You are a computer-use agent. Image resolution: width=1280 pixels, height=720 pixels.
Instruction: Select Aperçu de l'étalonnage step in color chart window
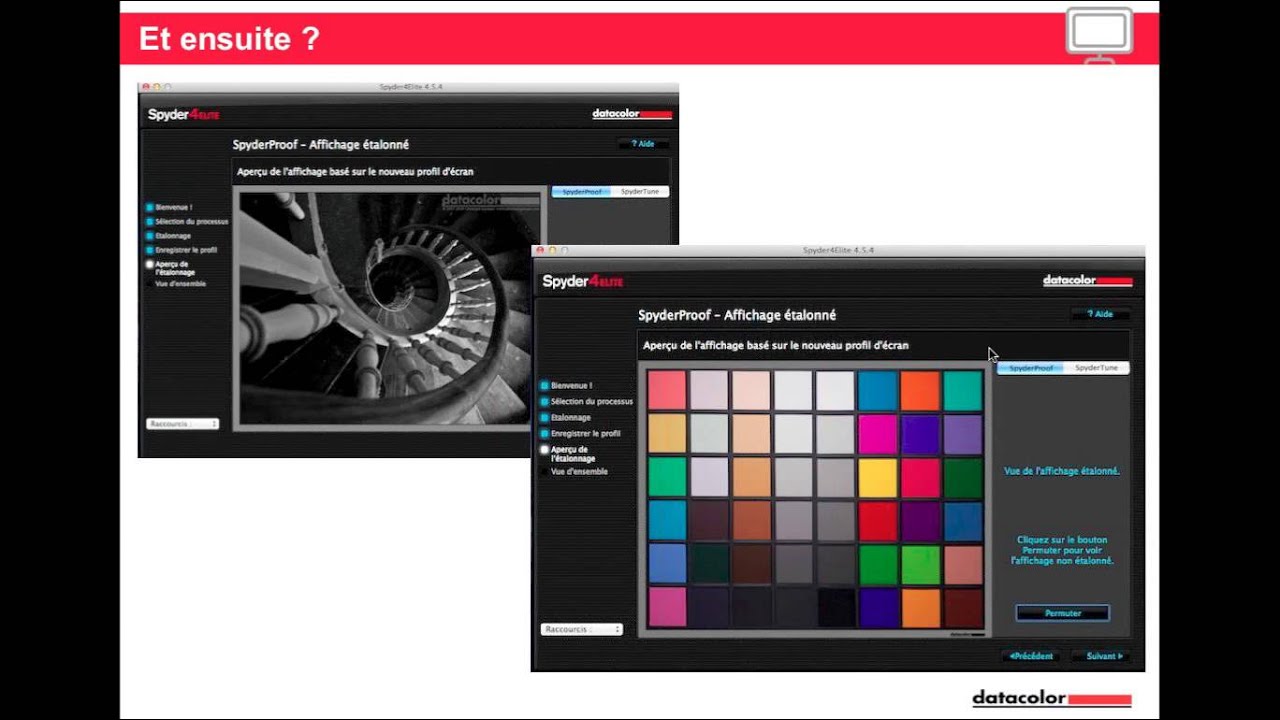(567, 453)
